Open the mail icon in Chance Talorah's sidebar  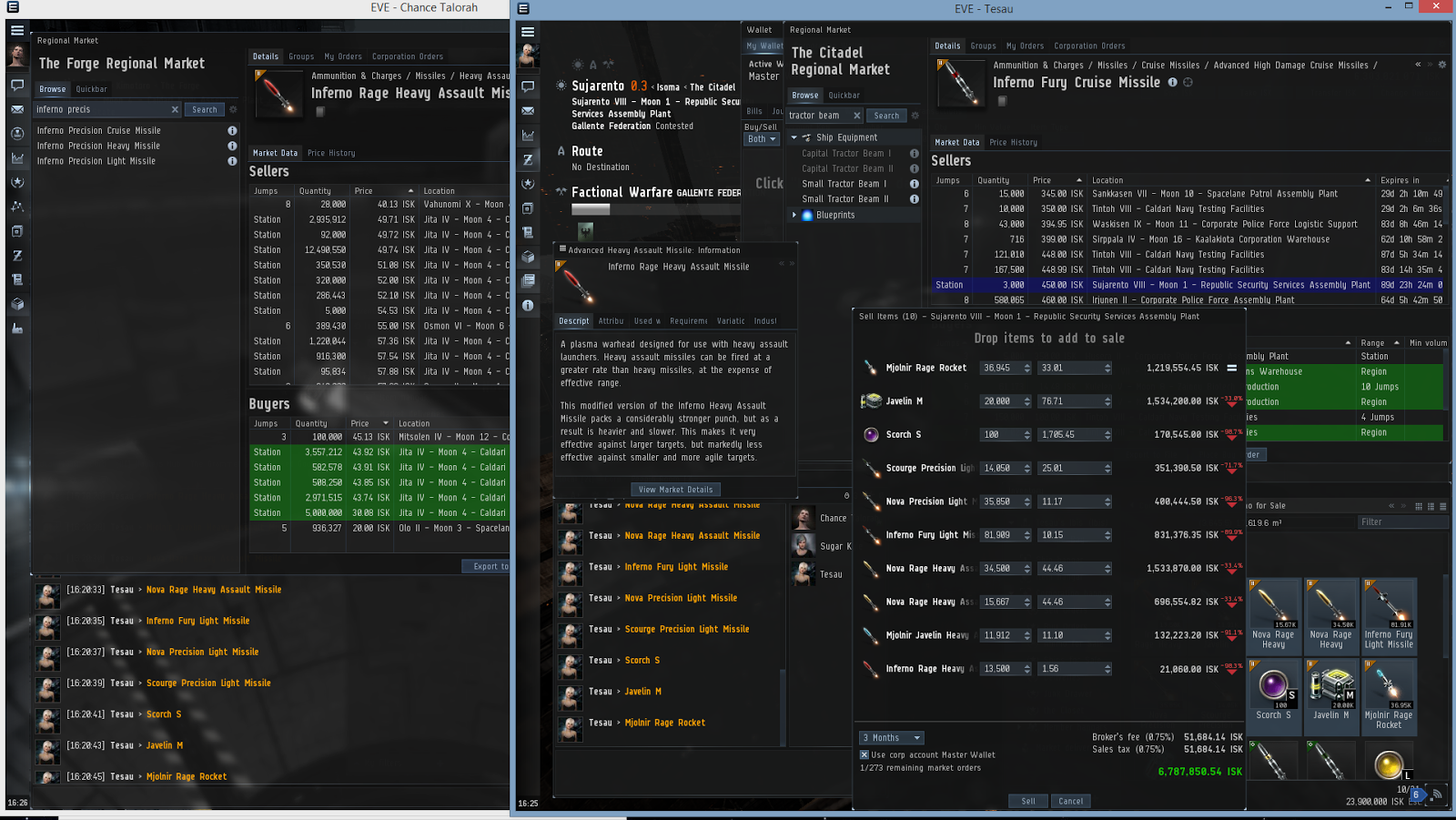[x=17, y=109]
